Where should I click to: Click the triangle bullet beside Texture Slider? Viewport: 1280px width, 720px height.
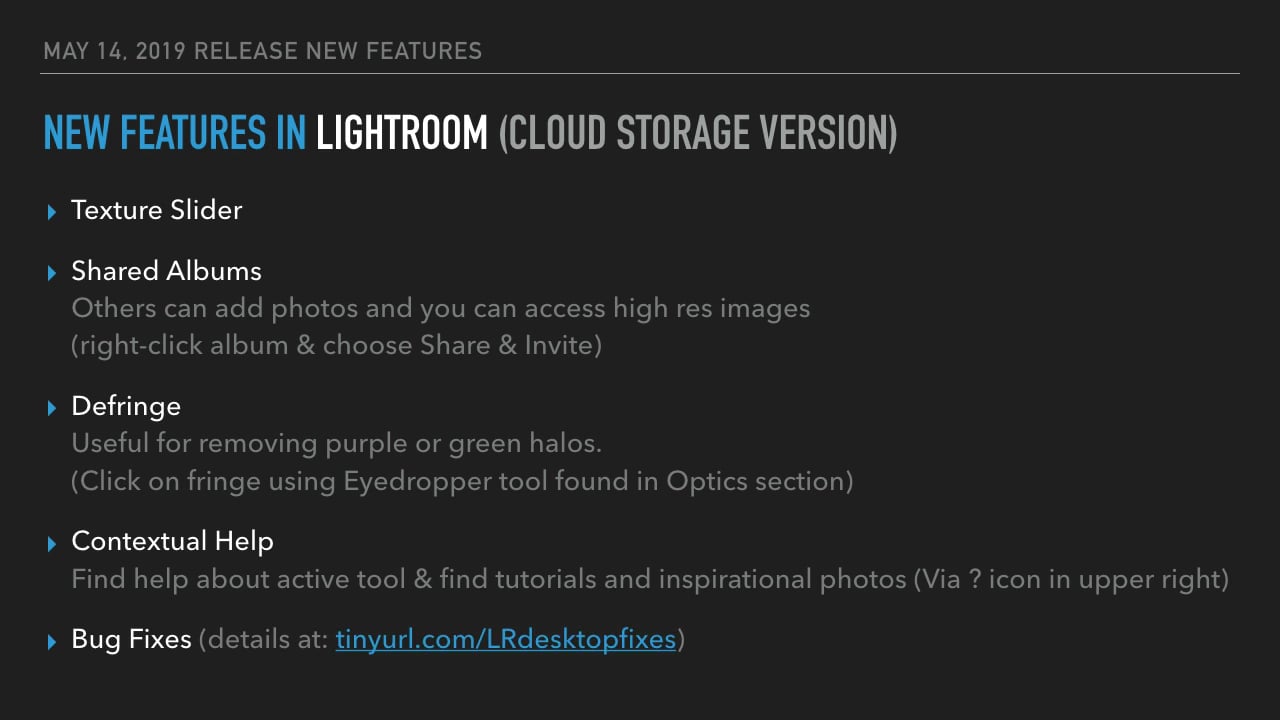52,212
